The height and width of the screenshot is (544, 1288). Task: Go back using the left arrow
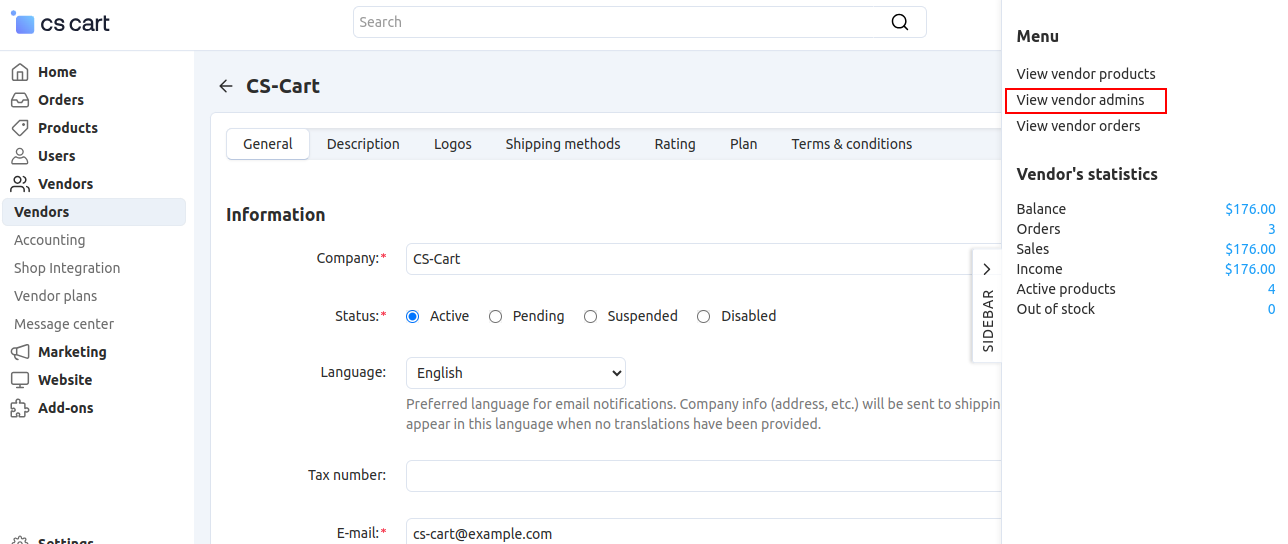[x=226, y=86]
